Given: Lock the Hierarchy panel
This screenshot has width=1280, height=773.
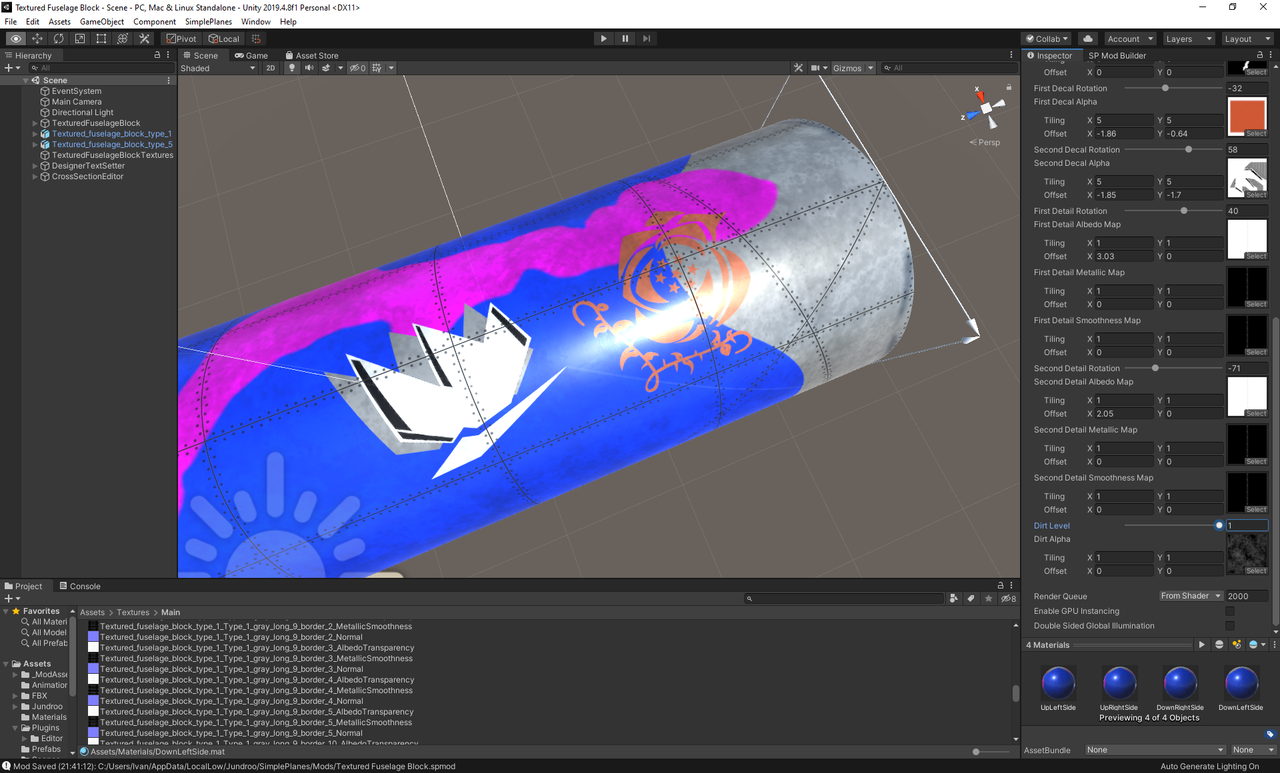Looking at the screenshot, I should [156, 55].
